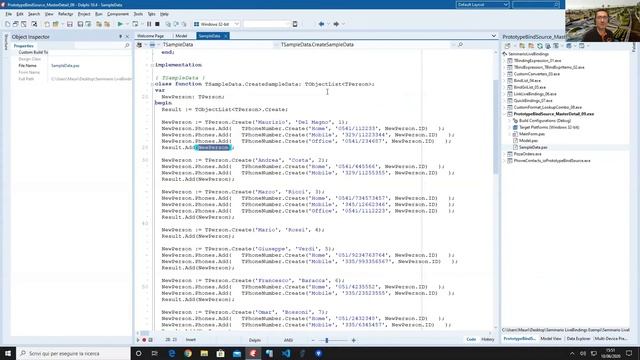The height and width of the screenshot is (360, 640).
Task: Select QuickBindings_07.exe project
Action: (x=533, y=100)
